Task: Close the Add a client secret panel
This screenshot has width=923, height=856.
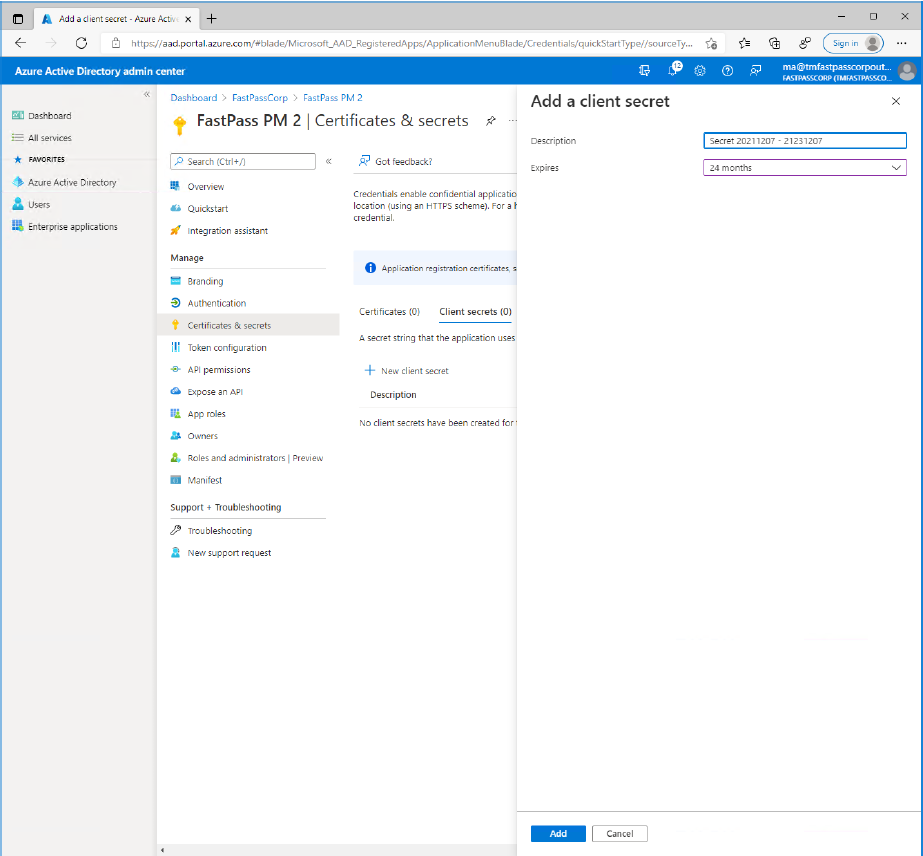Action: 895,101
